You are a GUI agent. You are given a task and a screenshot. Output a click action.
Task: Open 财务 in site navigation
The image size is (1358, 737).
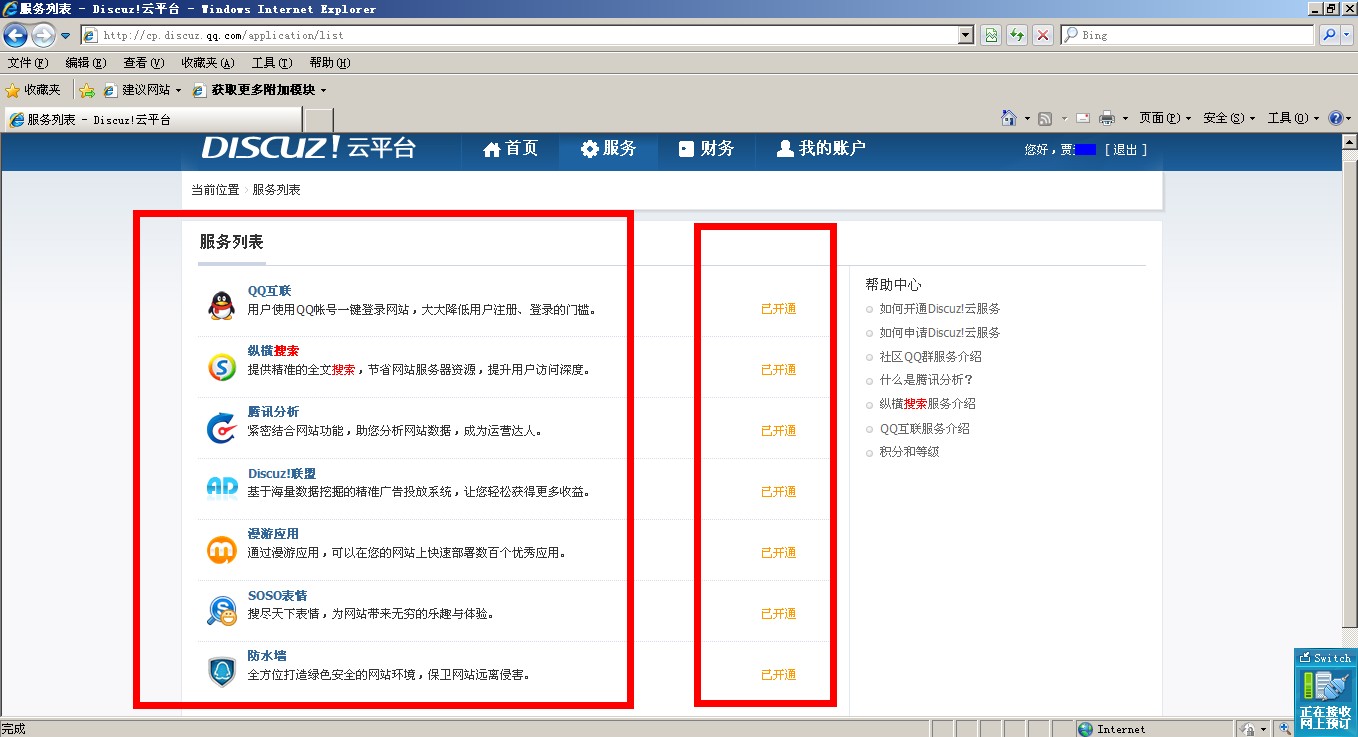point(706,149)
